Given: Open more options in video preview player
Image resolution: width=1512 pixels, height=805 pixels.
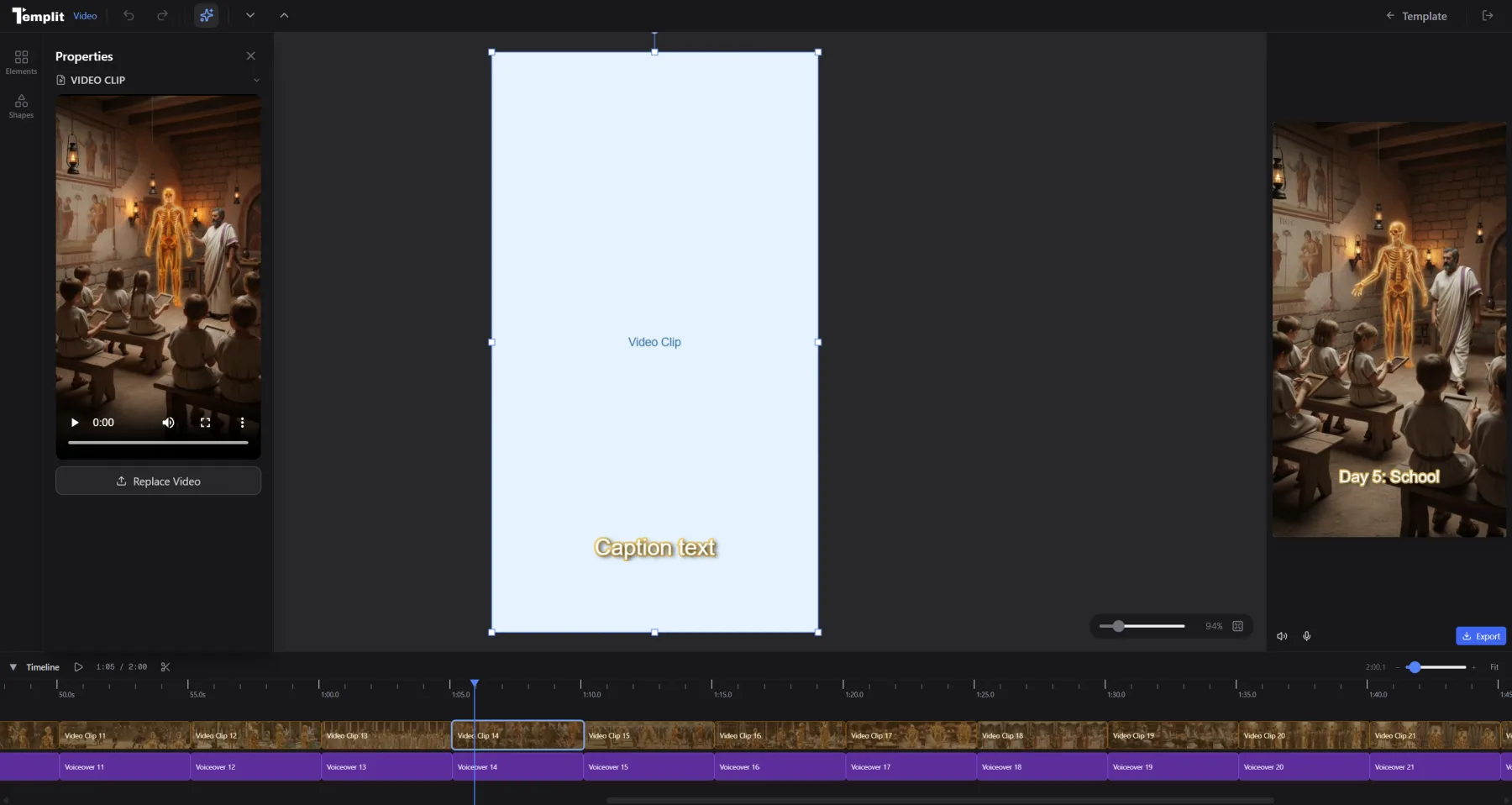Looking at the screenshot, I should [242, 423].
